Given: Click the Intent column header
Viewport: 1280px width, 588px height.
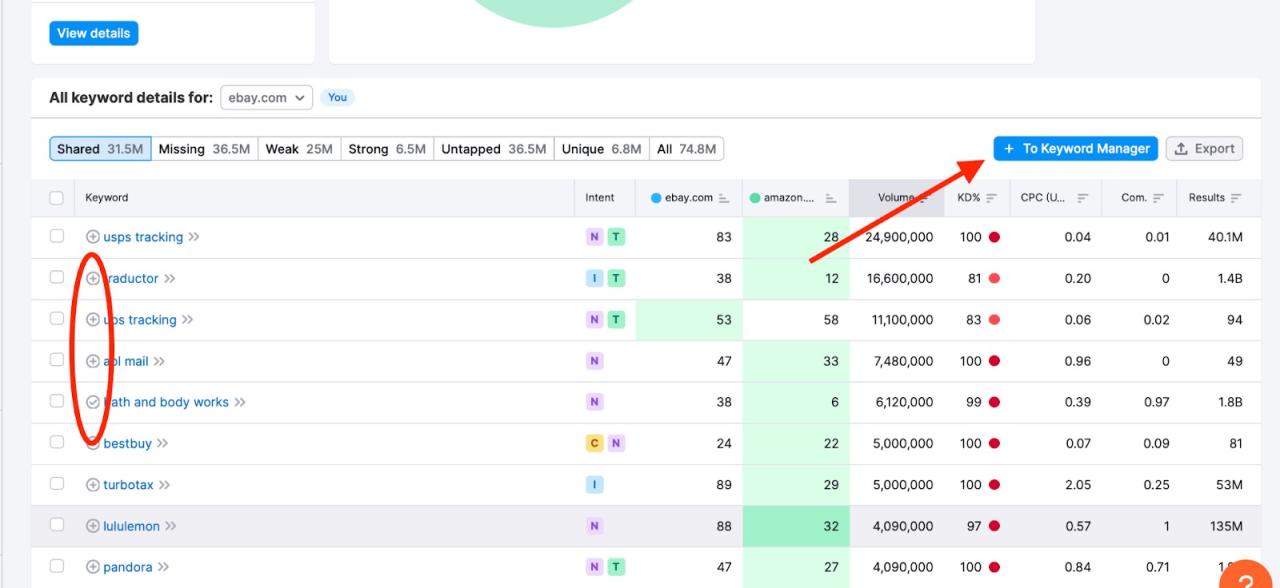Looking at the screenshot, I should click(x=600, y=198).
